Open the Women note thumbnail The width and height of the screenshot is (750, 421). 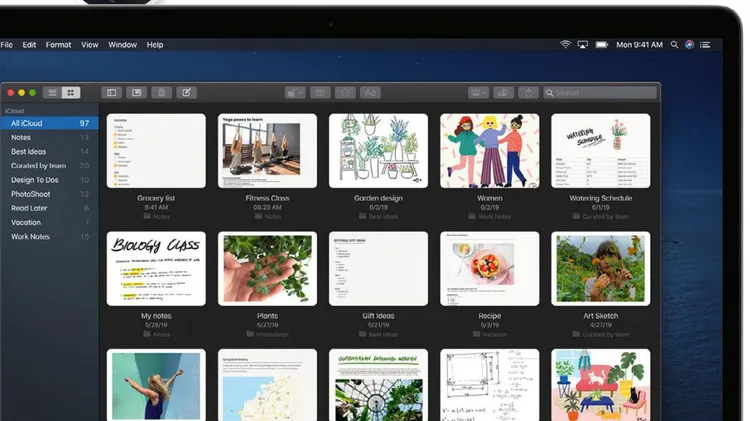coord(490,151)
